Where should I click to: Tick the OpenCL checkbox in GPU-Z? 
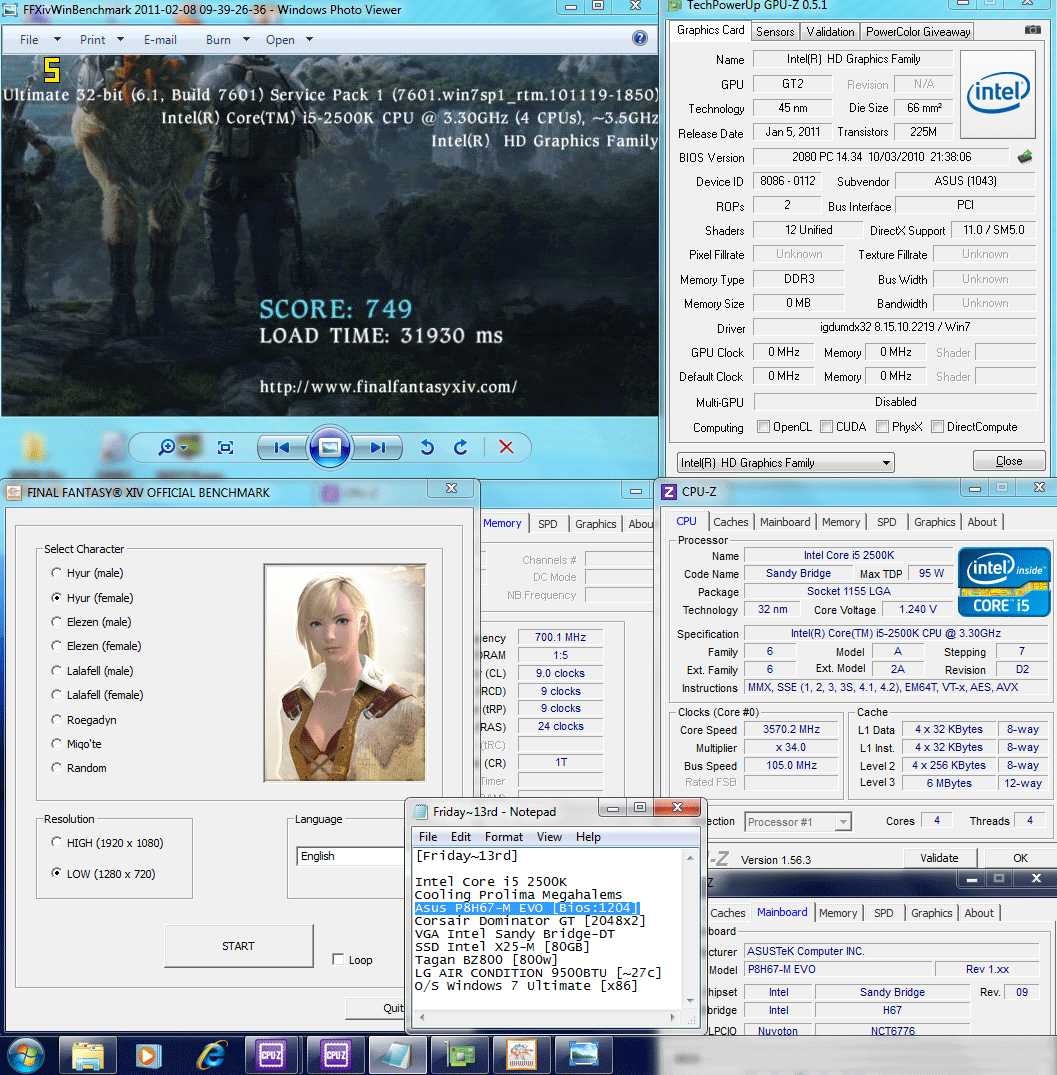[763, 426]
